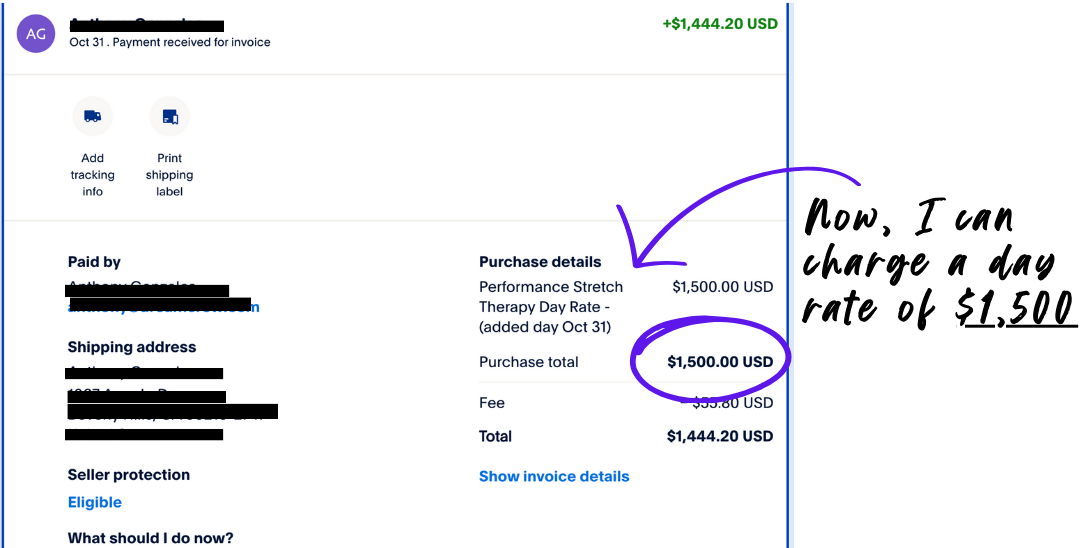Screen dimensions: 1080x548
Task: Select the green +$1,444.20 USD amount
Action: coord(720,24)
